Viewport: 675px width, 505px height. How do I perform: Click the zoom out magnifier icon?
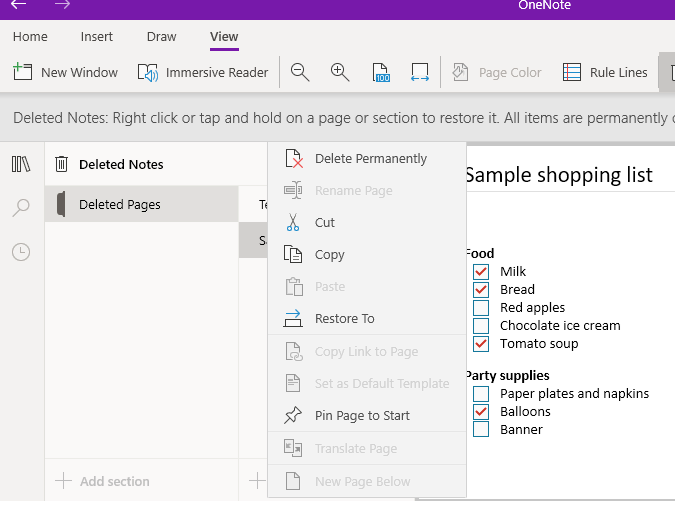click(x=300, y=72)
